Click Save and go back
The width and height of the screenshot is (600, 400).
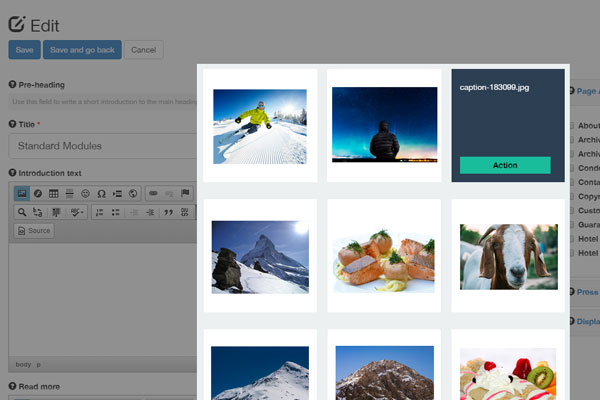tap(82, 49)
